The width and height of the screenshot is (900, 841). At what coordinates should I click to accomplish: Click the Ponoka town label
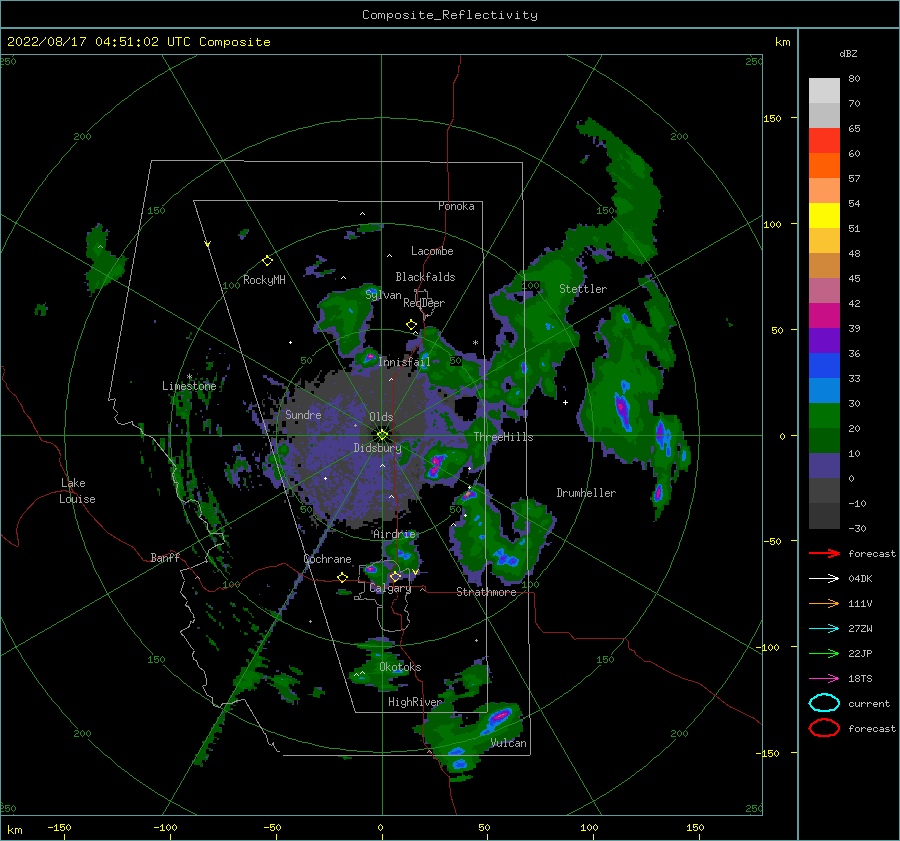[456, 206]
